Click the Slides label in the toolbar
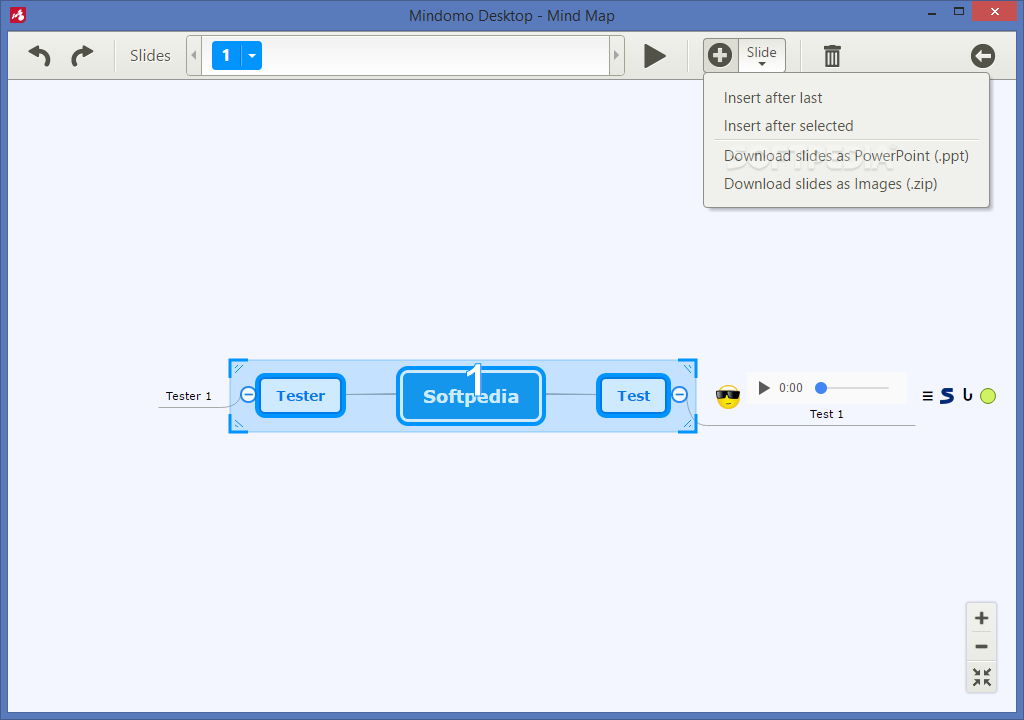 [x=150, y=56]
